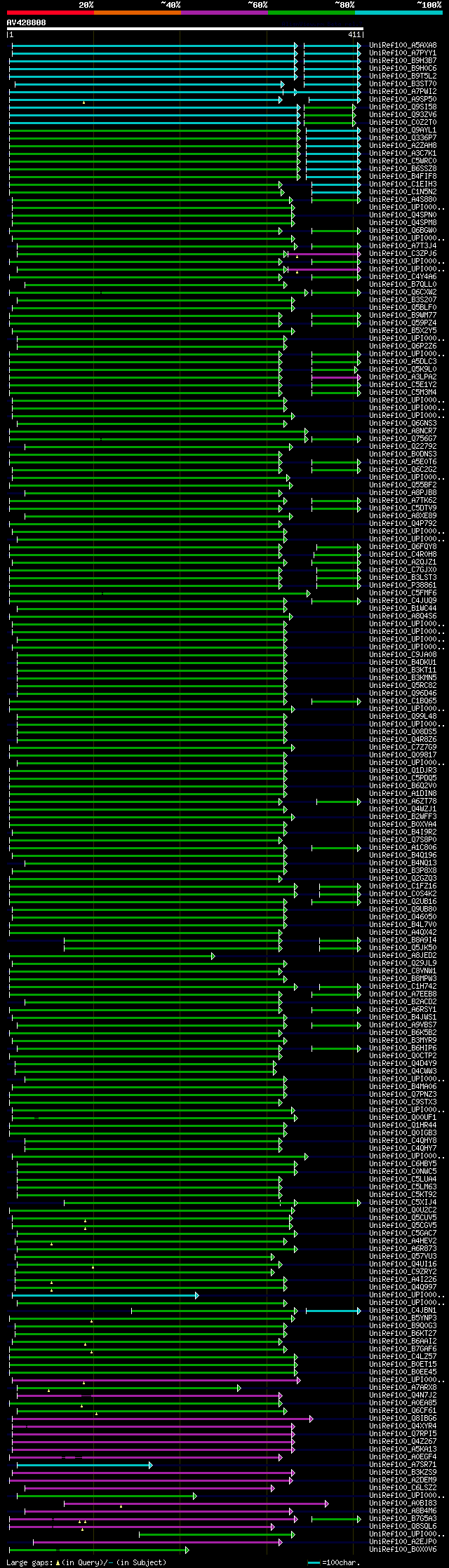Screen dimensions: 449x1568
Task: Select label UniRef100_Q9AYL1
Action: point(403,130)
